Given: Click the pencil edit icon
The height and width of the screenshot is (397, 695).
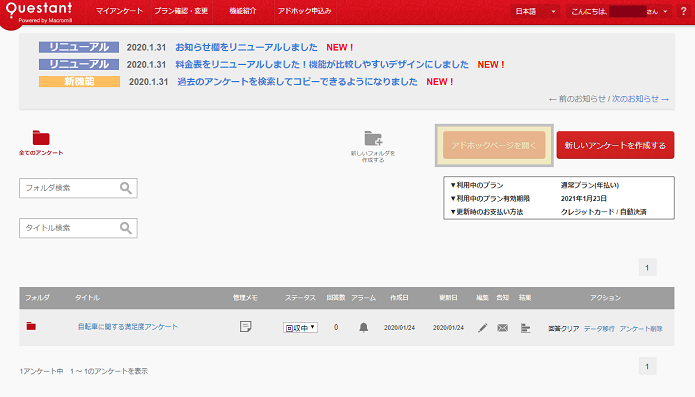Looking at the screenshot, I should pos(483,328).
